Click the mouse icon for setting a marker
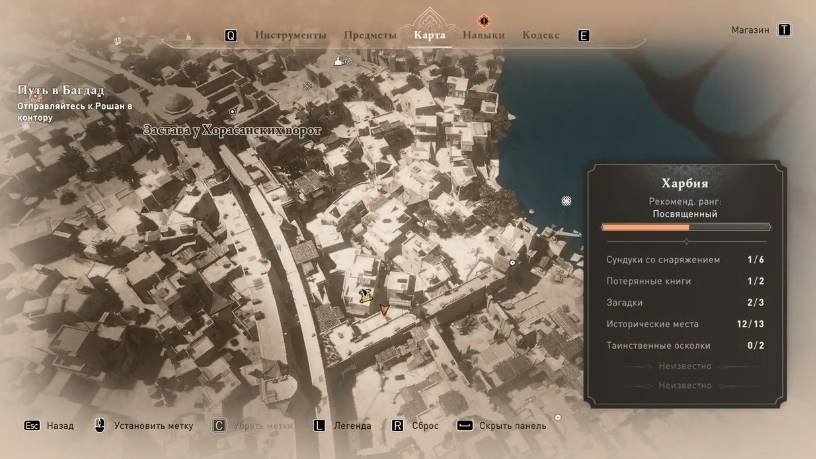This screenshot has height=459, width=816. 99,425
